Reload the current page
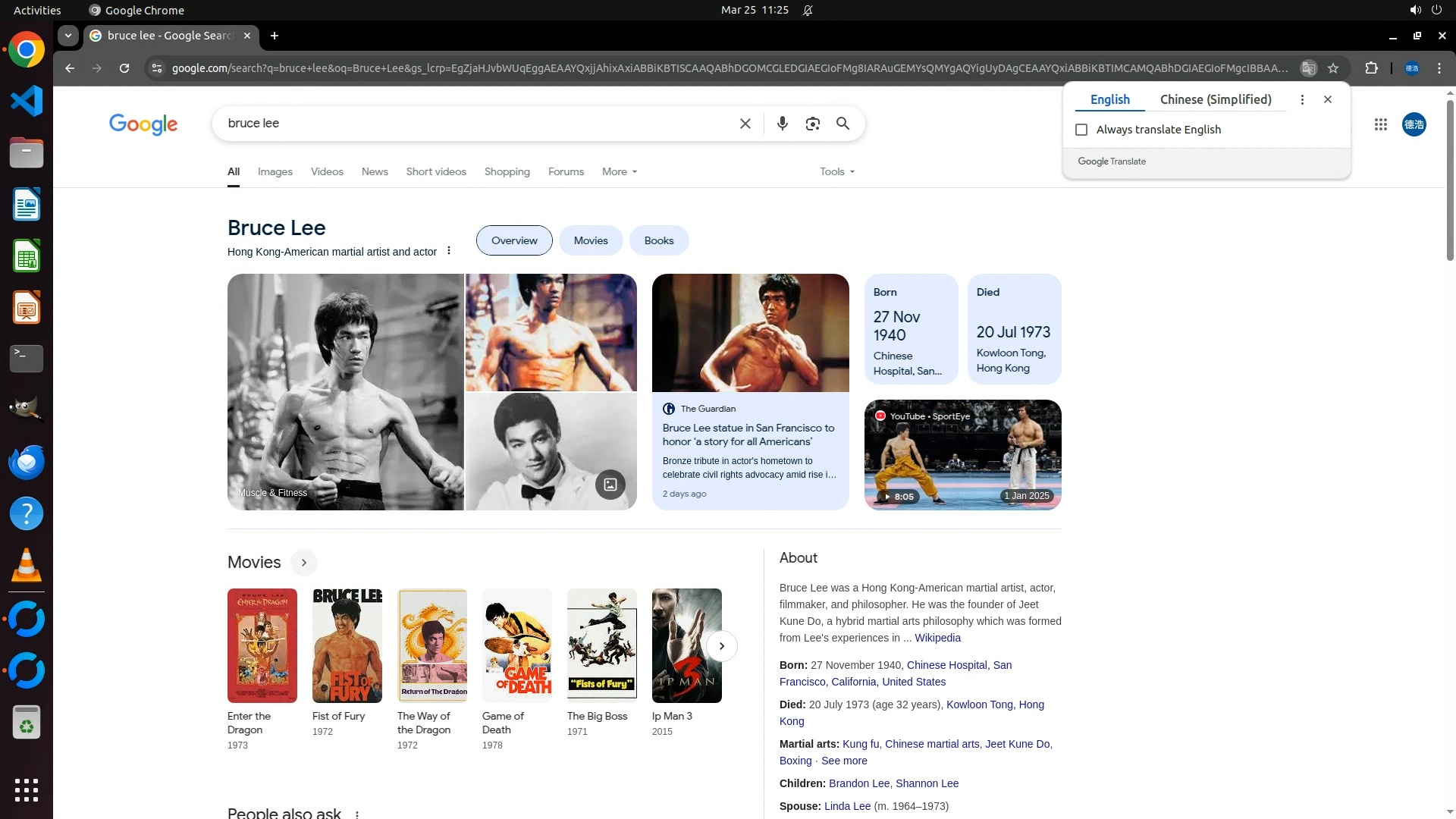The image size is (1456, 819). point(124,68)
